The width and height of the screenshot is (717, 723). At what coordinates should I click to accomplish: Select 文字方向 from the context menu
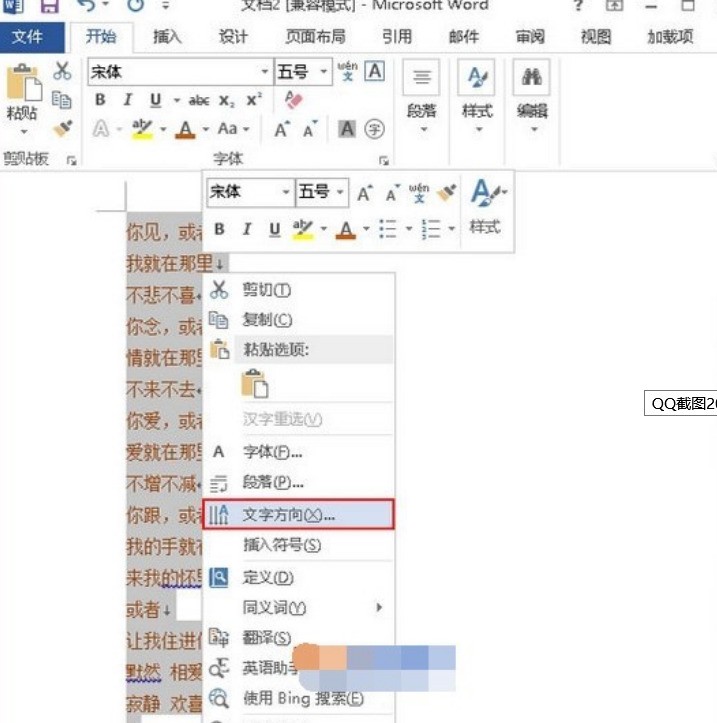pos(298,514)
